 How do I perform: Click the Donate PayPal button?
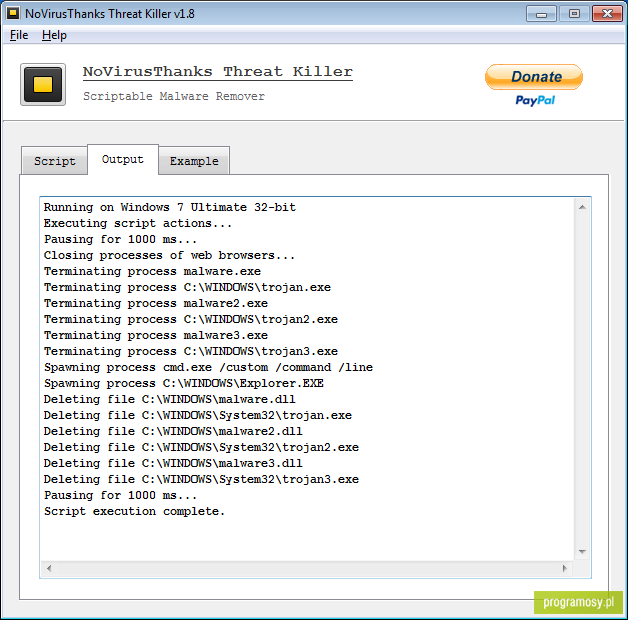pyautogui.click(x=534, y=85)
